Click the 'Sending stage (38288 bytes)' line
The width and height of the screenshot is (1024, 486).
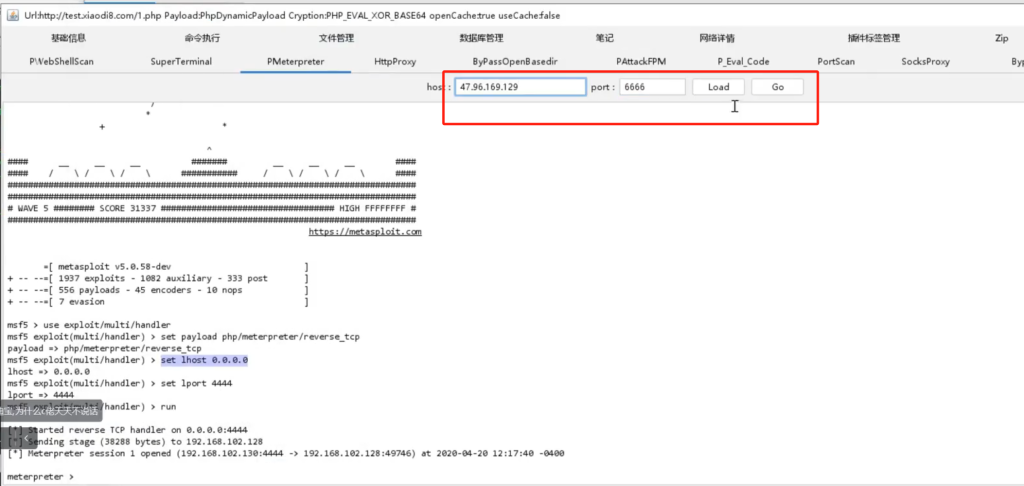pos(136,442)
